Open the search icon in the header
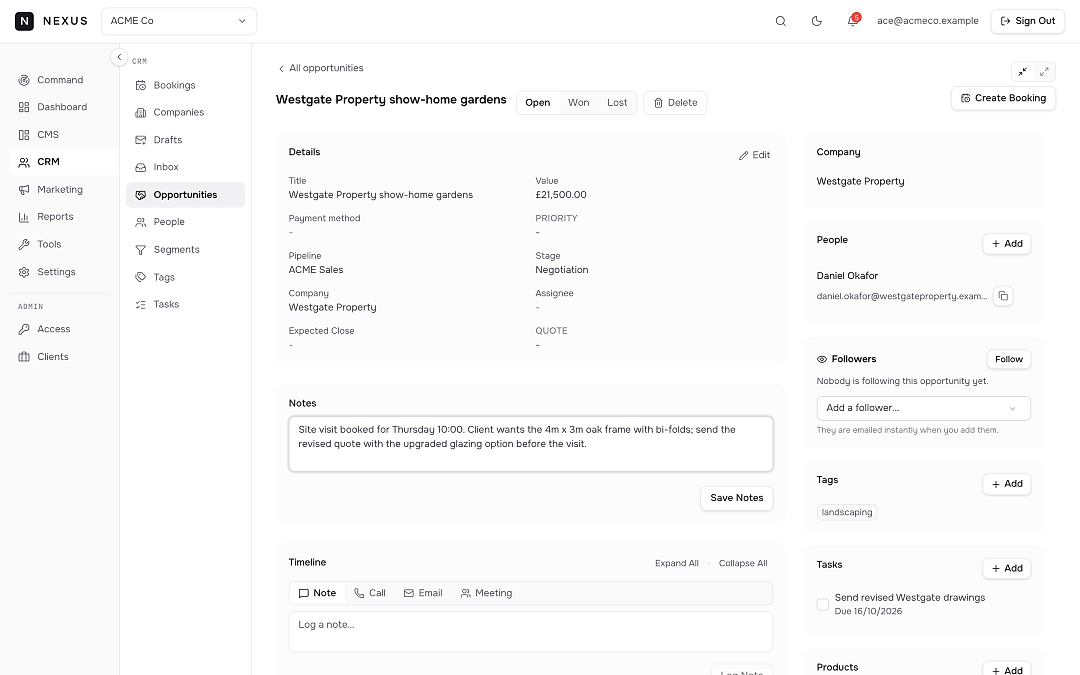Screen dimensions: 1080x675 (780, 21)
